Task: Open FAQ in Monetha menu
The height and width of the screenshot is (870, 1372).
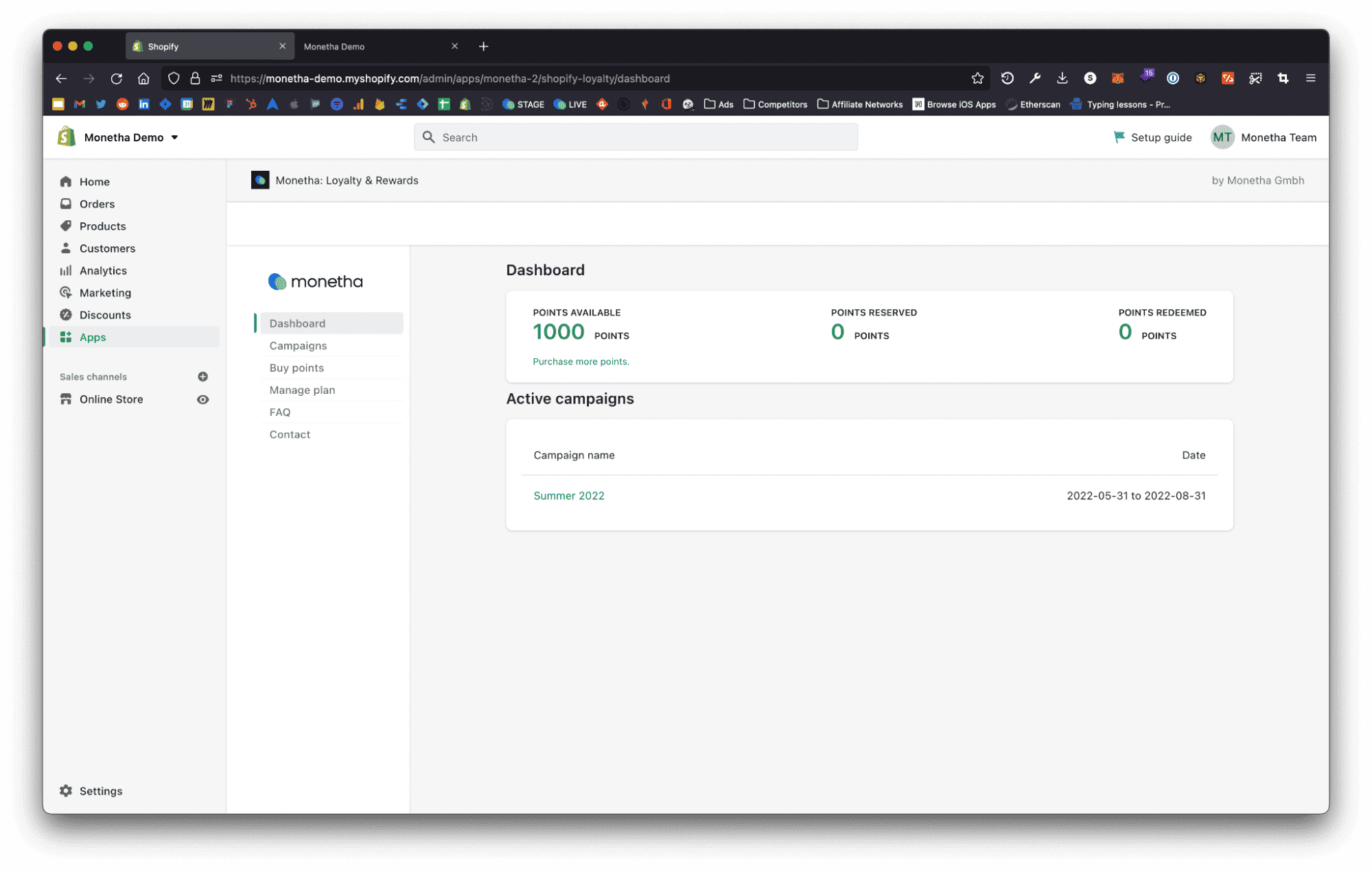Action: (332, 412)
